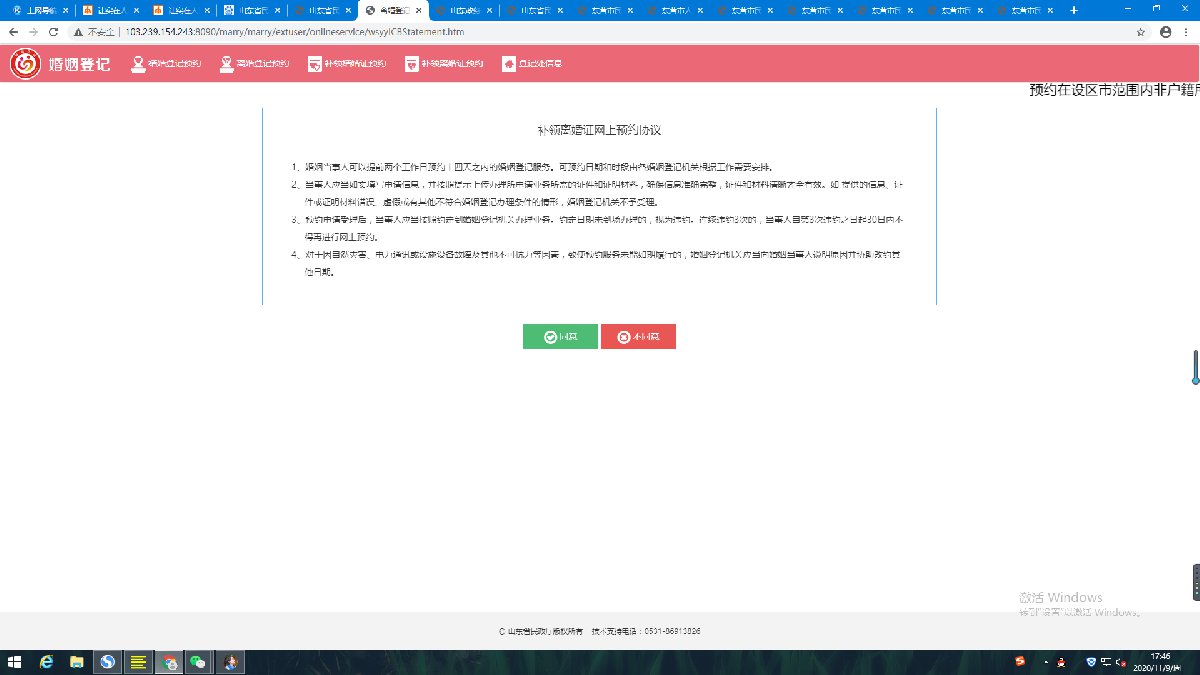Viewport: 1200px width, 675px height.
Task: Open the first header menu item 结婚登记预约
Action: (x=167, y=64)
